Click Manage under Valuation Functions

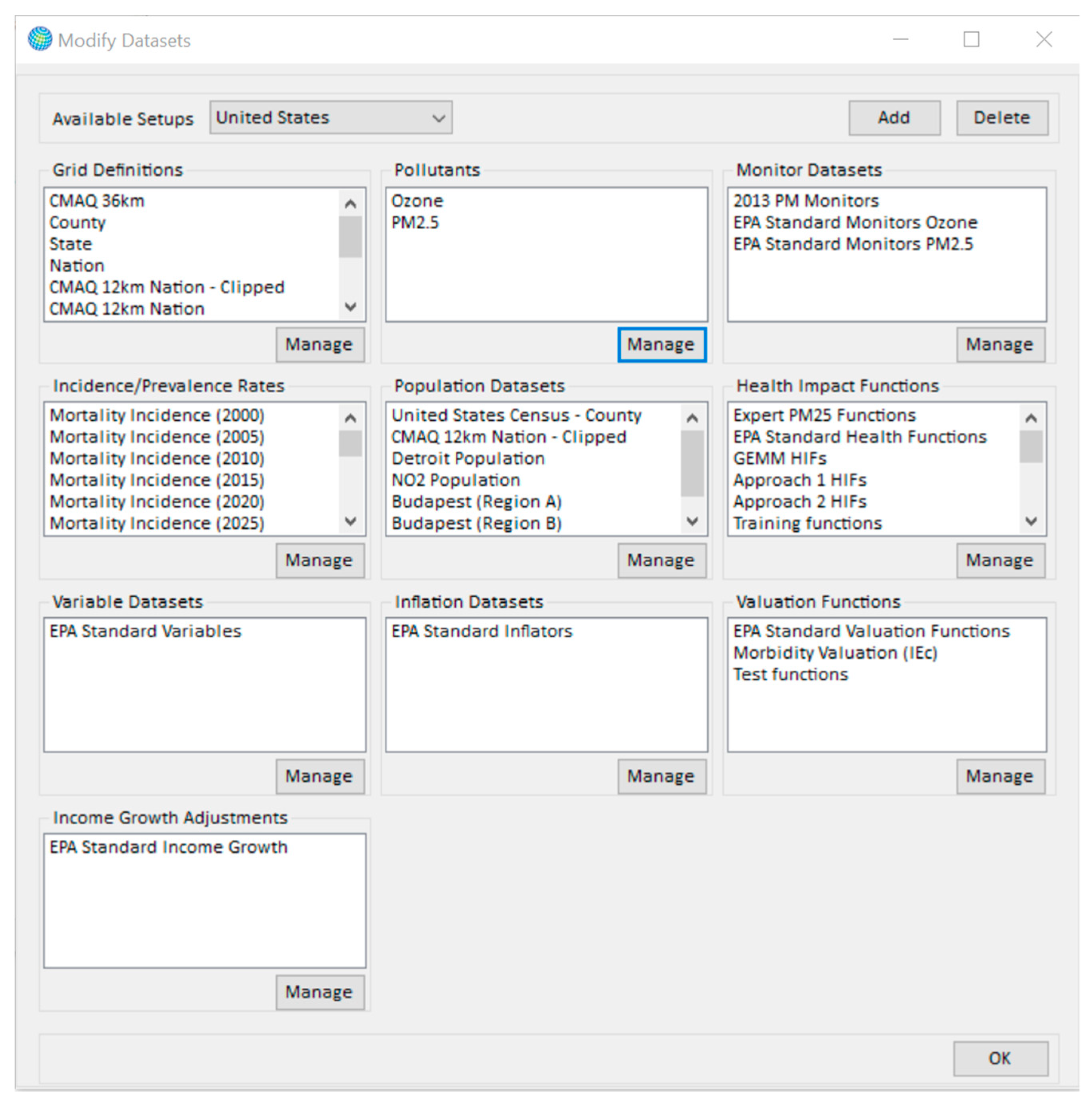tap(1000, 776)
